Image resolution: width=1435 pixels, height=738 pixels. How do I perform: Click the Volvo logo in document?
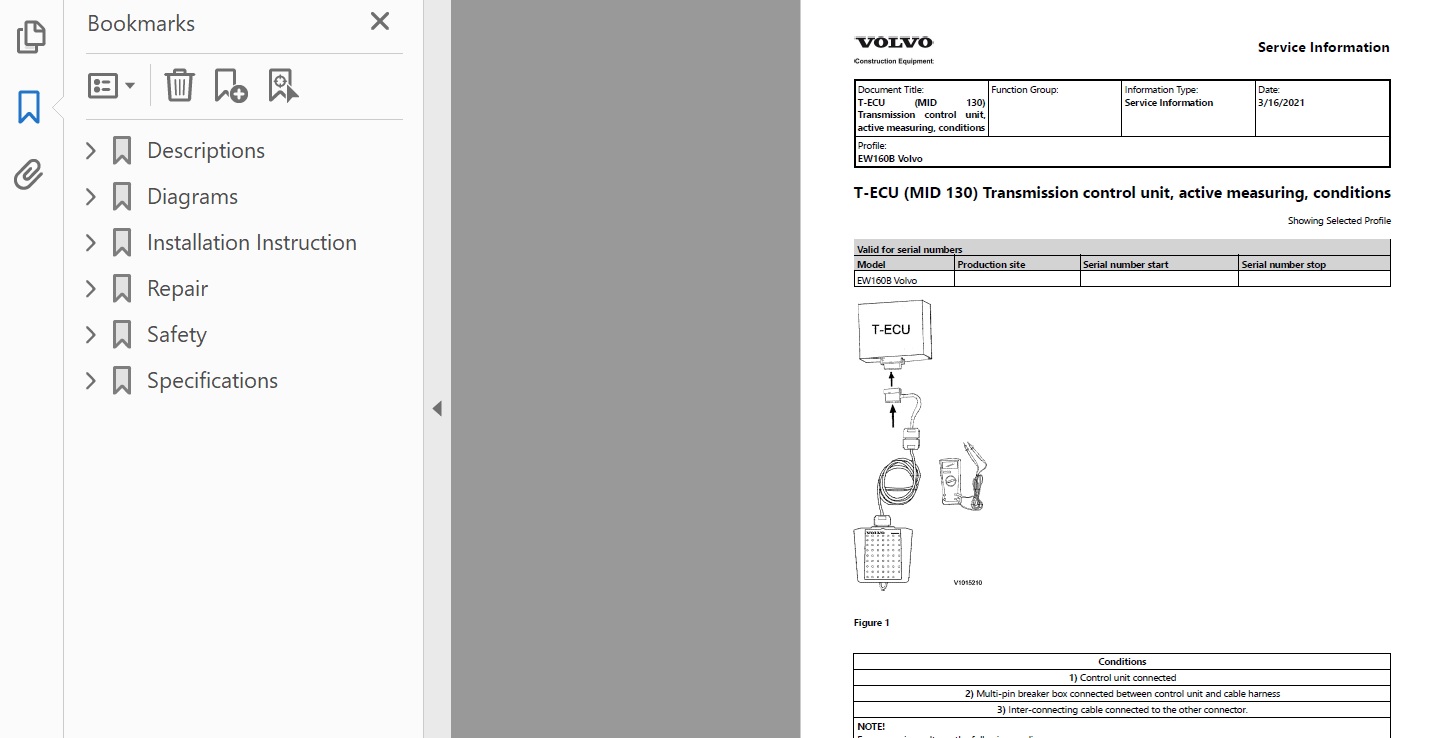(893, 43)
